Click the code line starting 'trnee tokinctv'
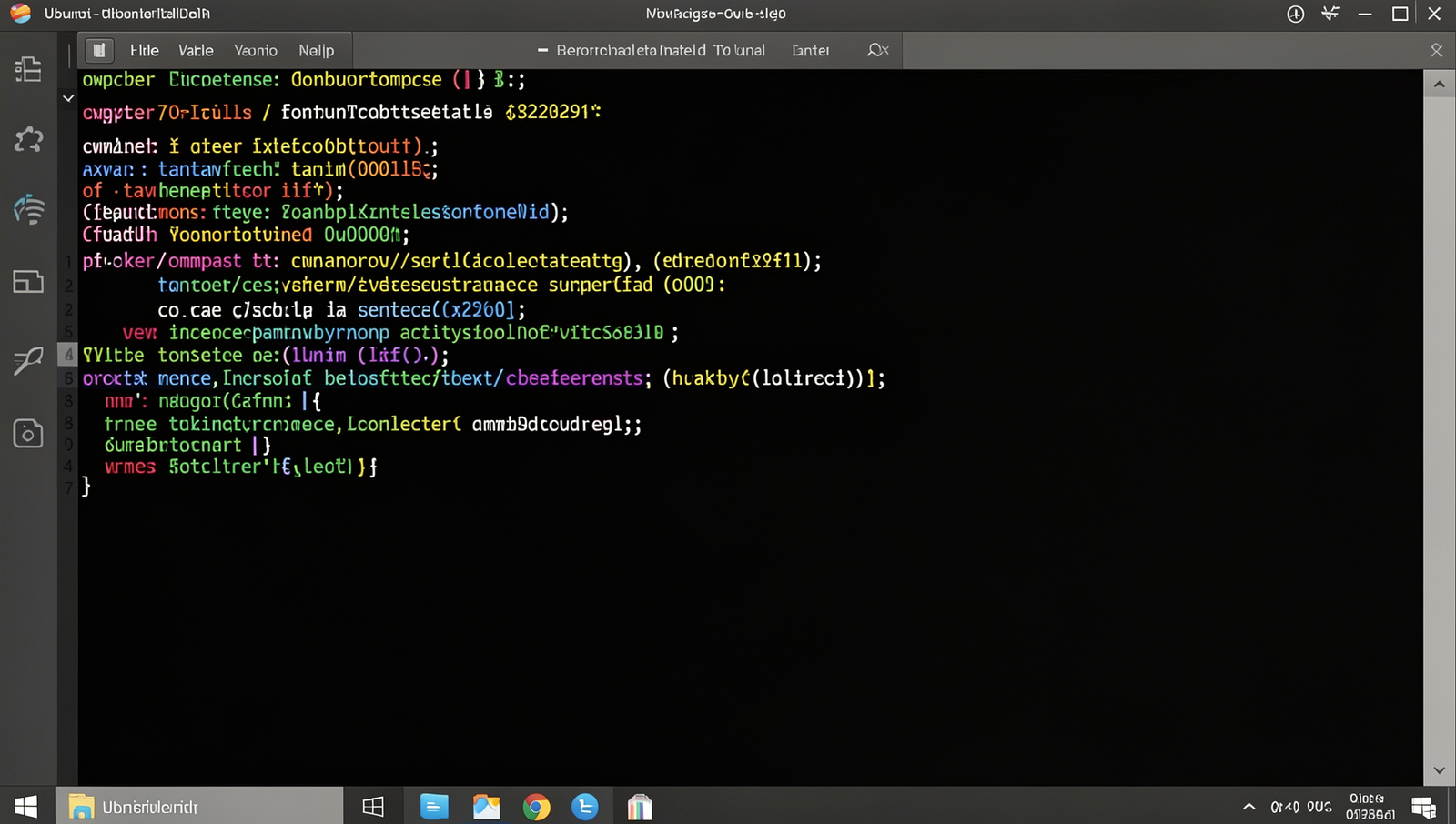Screen dimensions: 1456x824 pyautogui.click(x=373, y=424)
